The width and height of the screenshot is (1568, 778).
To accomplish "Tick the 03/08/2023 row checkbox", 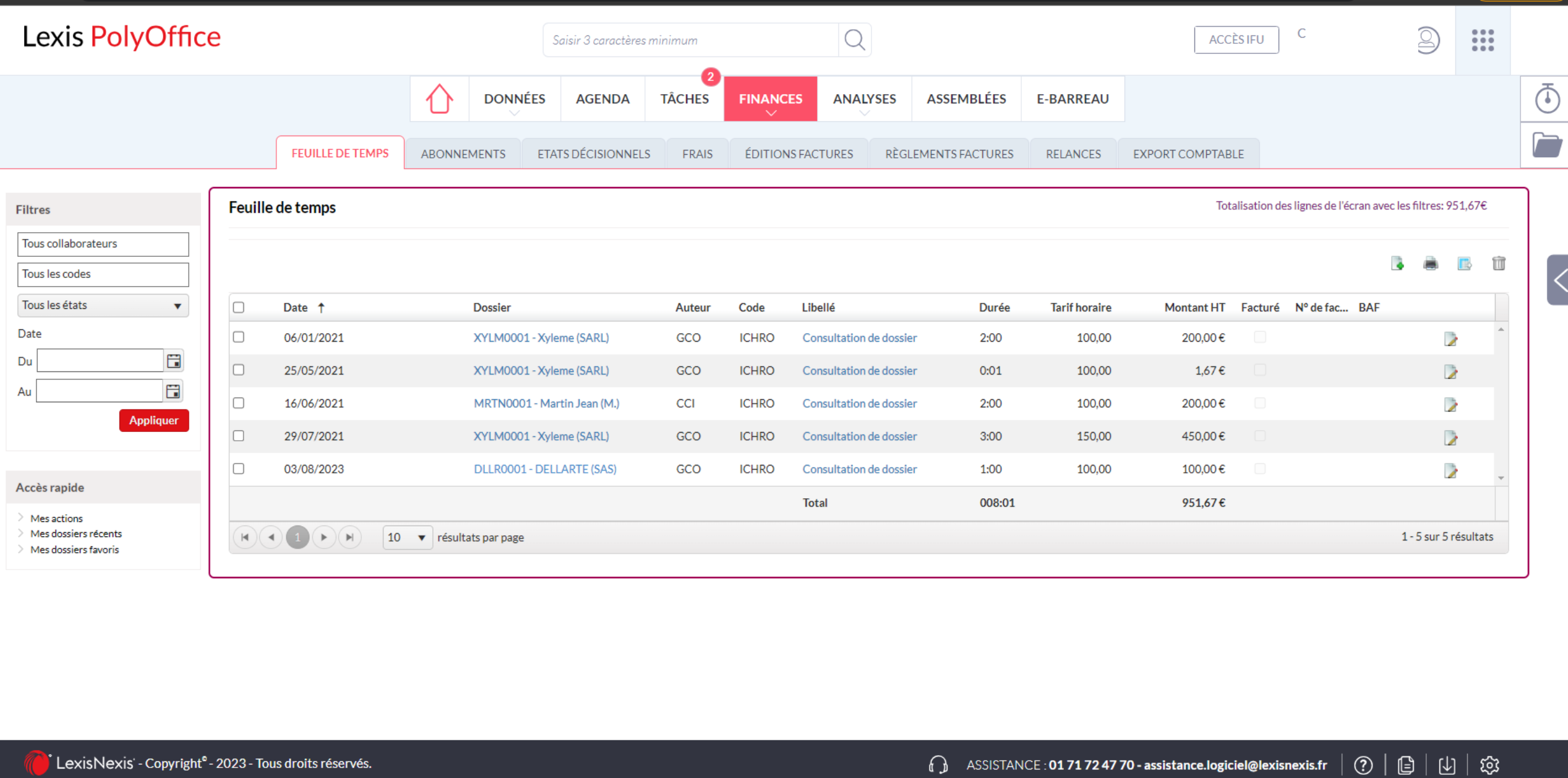I will (239, 469).
